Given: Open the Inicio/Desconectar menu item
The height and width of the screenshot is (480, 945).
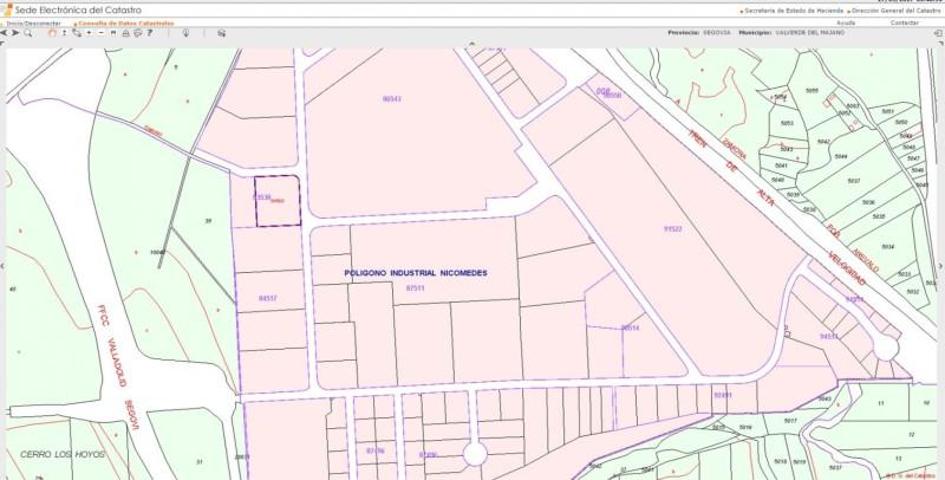Looking at the screenshot, I should (34, 22).
